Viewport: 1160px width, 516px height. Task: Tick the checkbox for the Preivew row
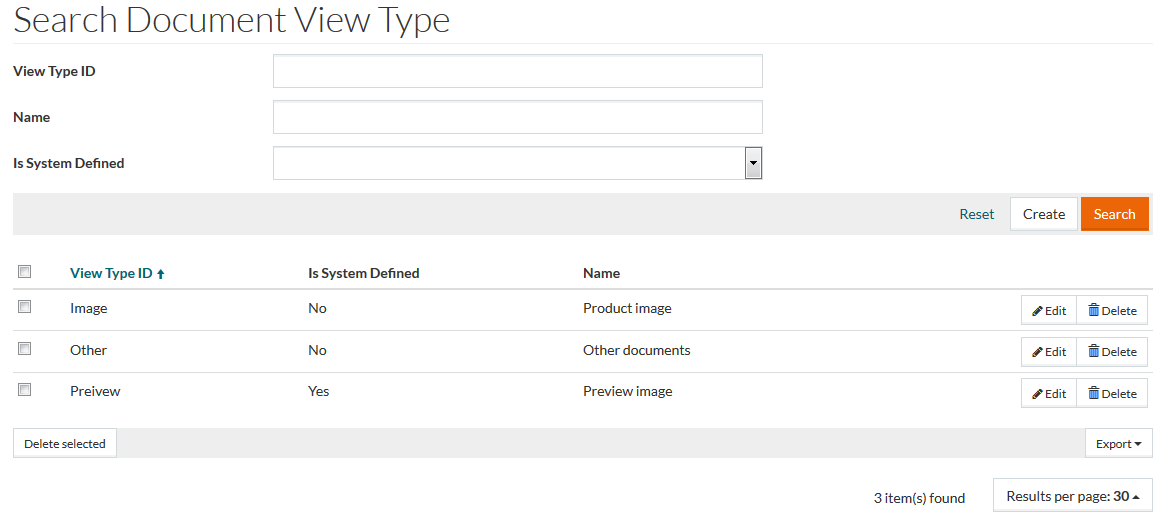(25, 390)
